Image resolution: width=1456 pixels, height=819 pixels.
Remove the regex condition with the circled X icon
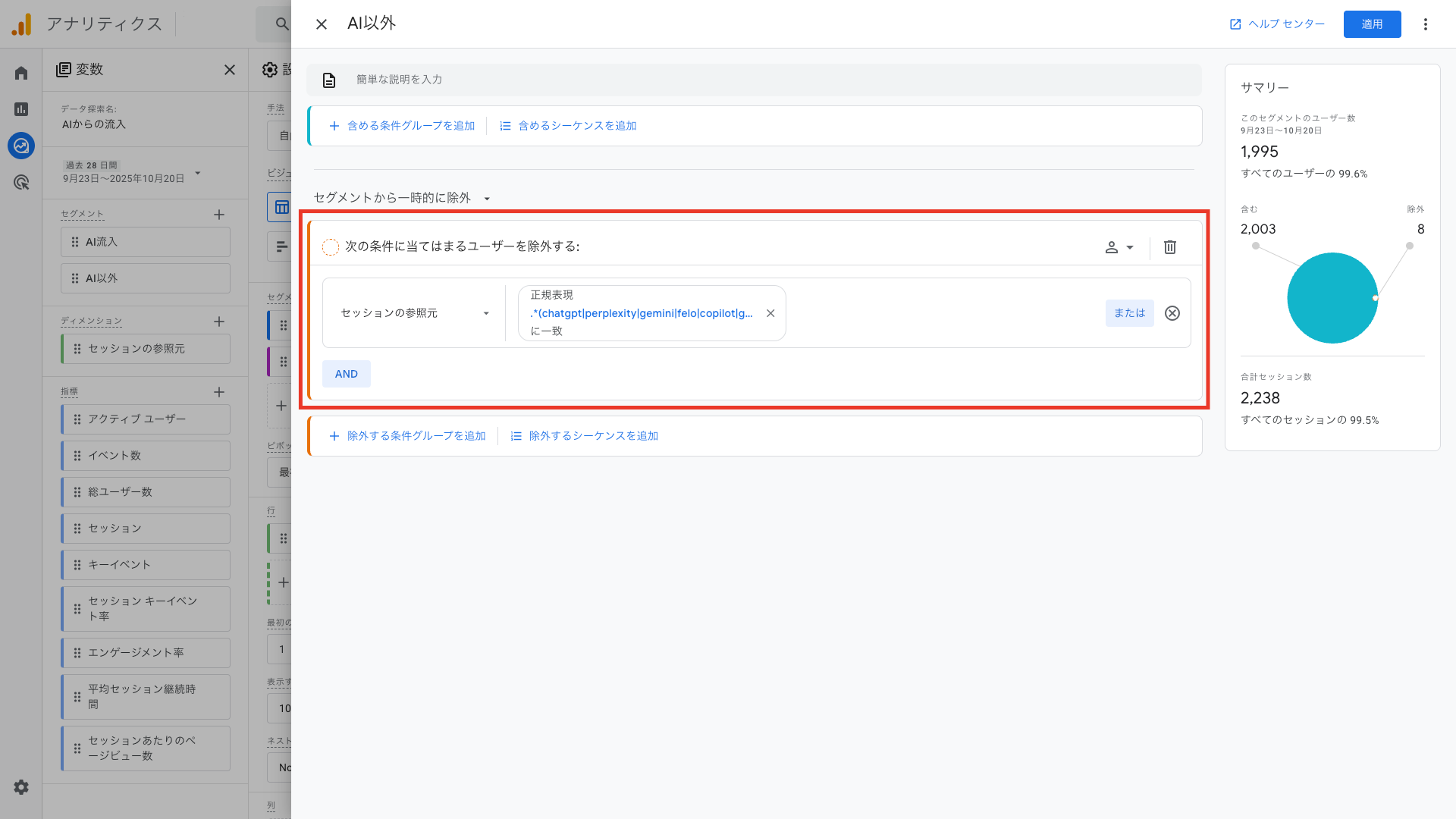[x=1172, y=313]
